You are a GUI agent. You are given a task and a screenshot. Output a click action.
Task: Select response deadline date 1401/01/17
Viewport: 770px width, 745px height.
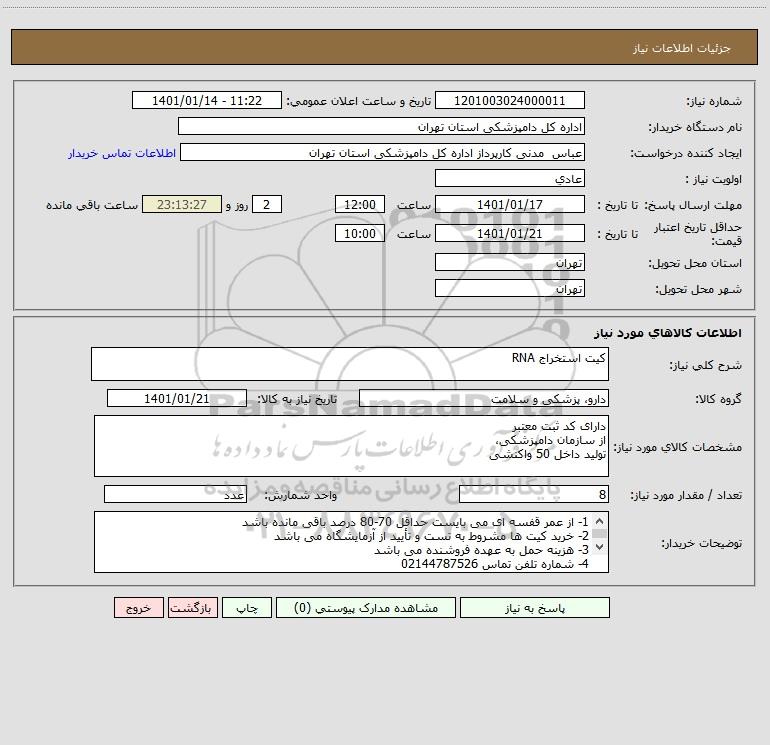point(510,204)
